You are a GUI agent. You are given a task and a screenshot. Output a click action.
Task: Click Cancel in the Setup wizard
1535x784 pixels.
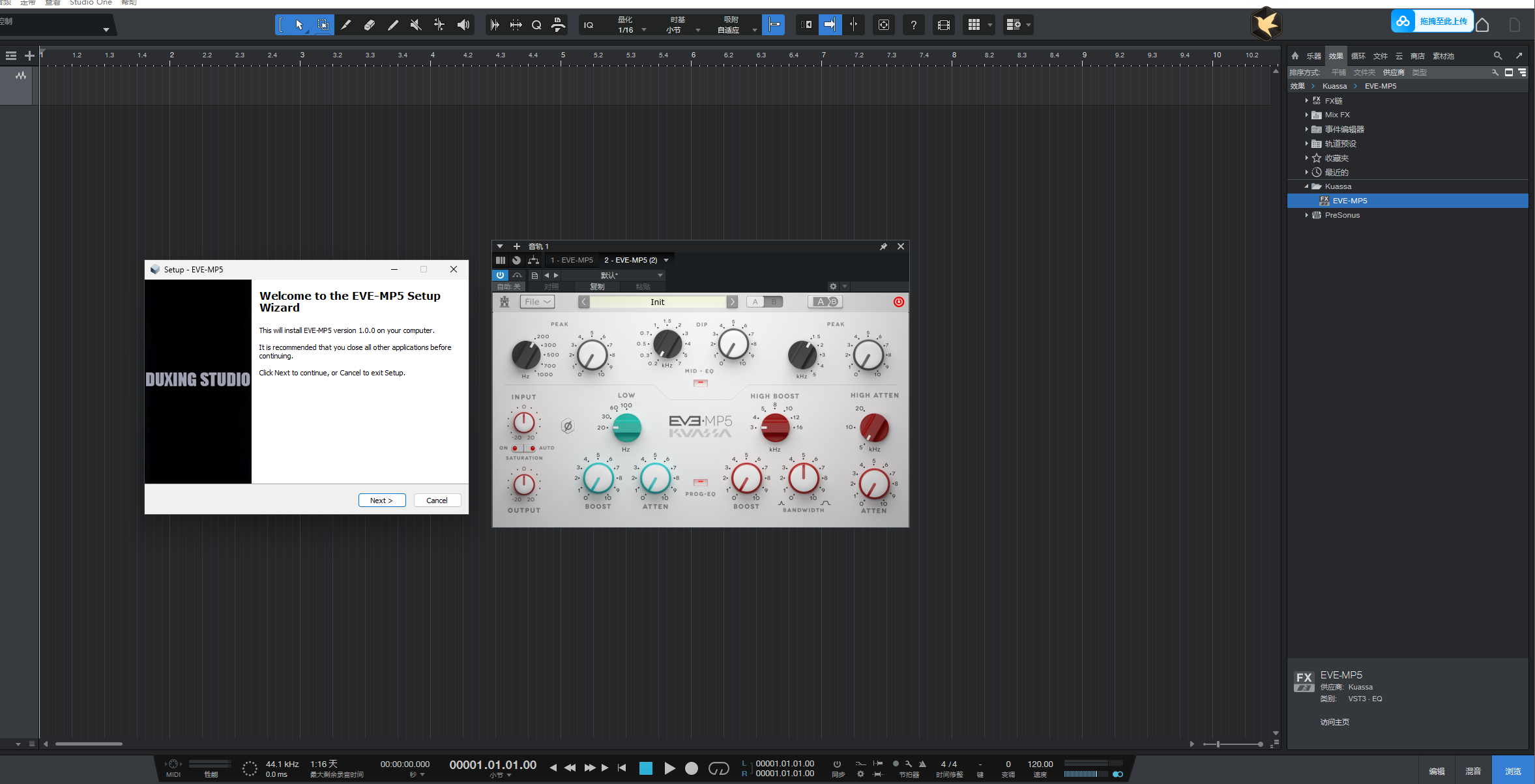point(437,501)
